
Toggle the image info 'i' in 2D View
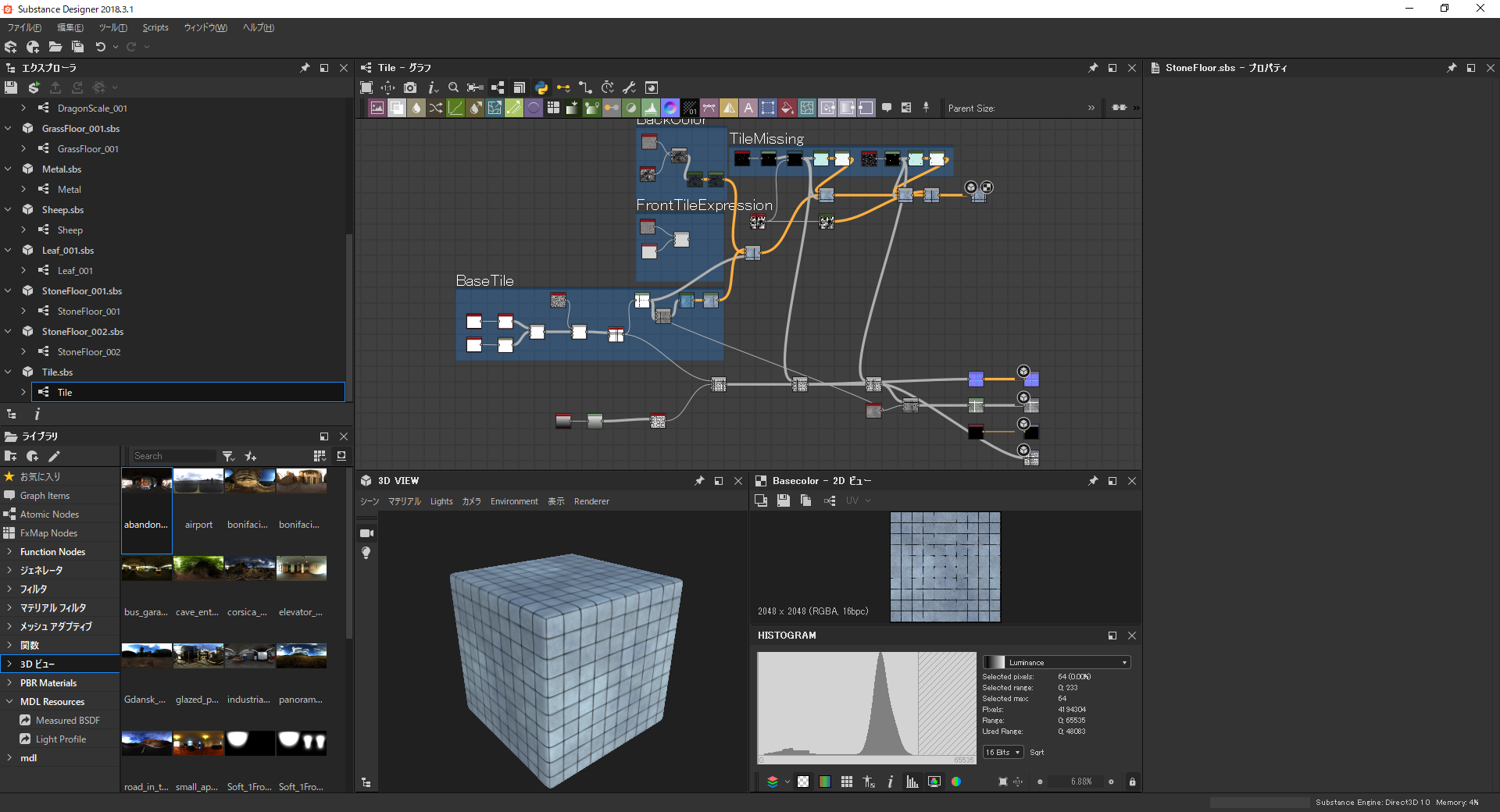[891, 782]
